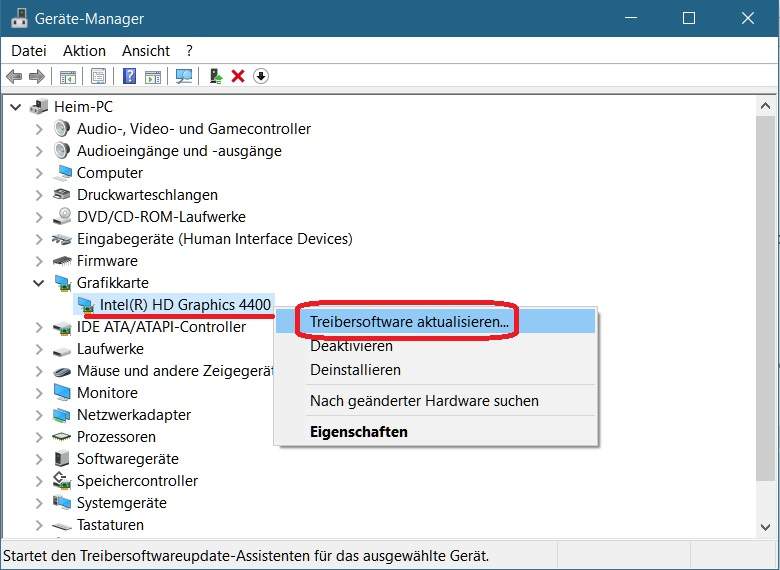
Task: Collapse the Heim-PC root node
Action: coord(16,106)
